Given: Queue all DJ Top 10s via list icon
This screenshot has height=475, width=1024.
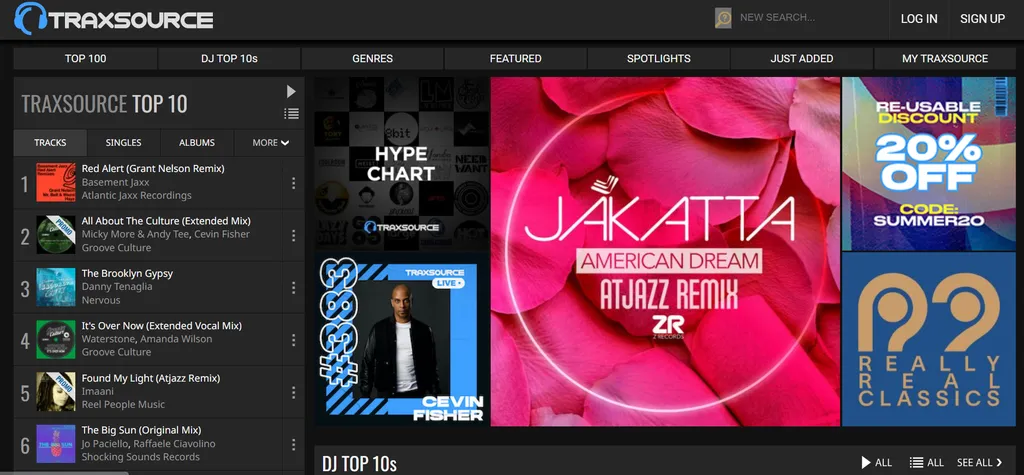Looking at the screenshot, I should pos(927,463).
